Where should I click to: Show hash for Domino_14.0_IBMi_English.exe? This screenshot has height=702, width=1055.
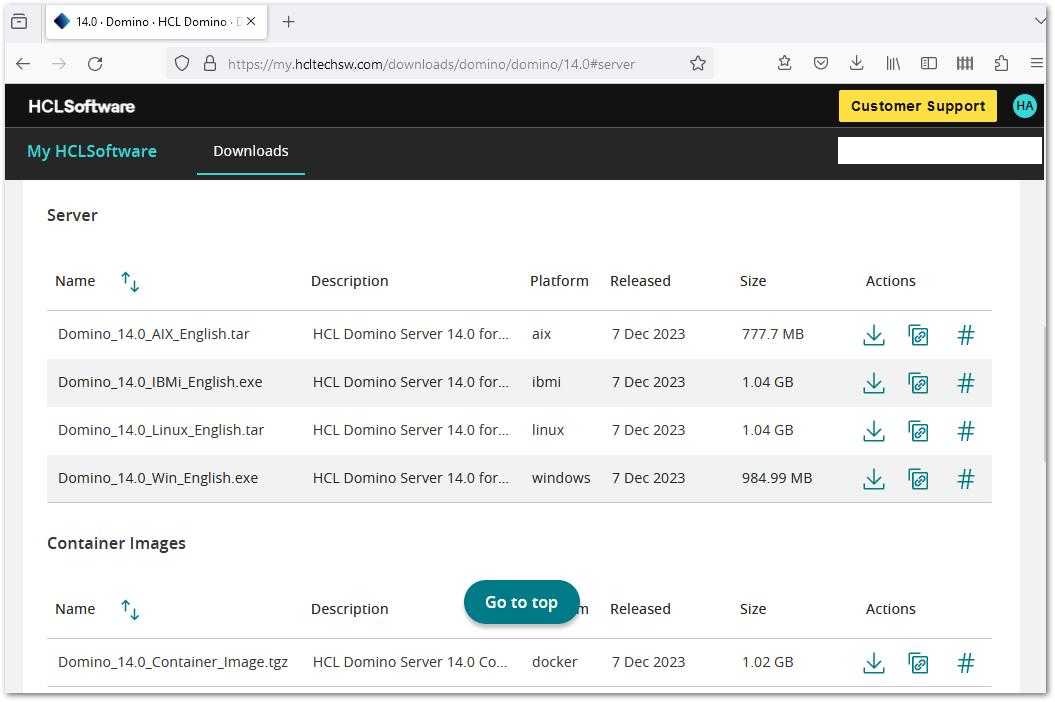pos(966,383)
